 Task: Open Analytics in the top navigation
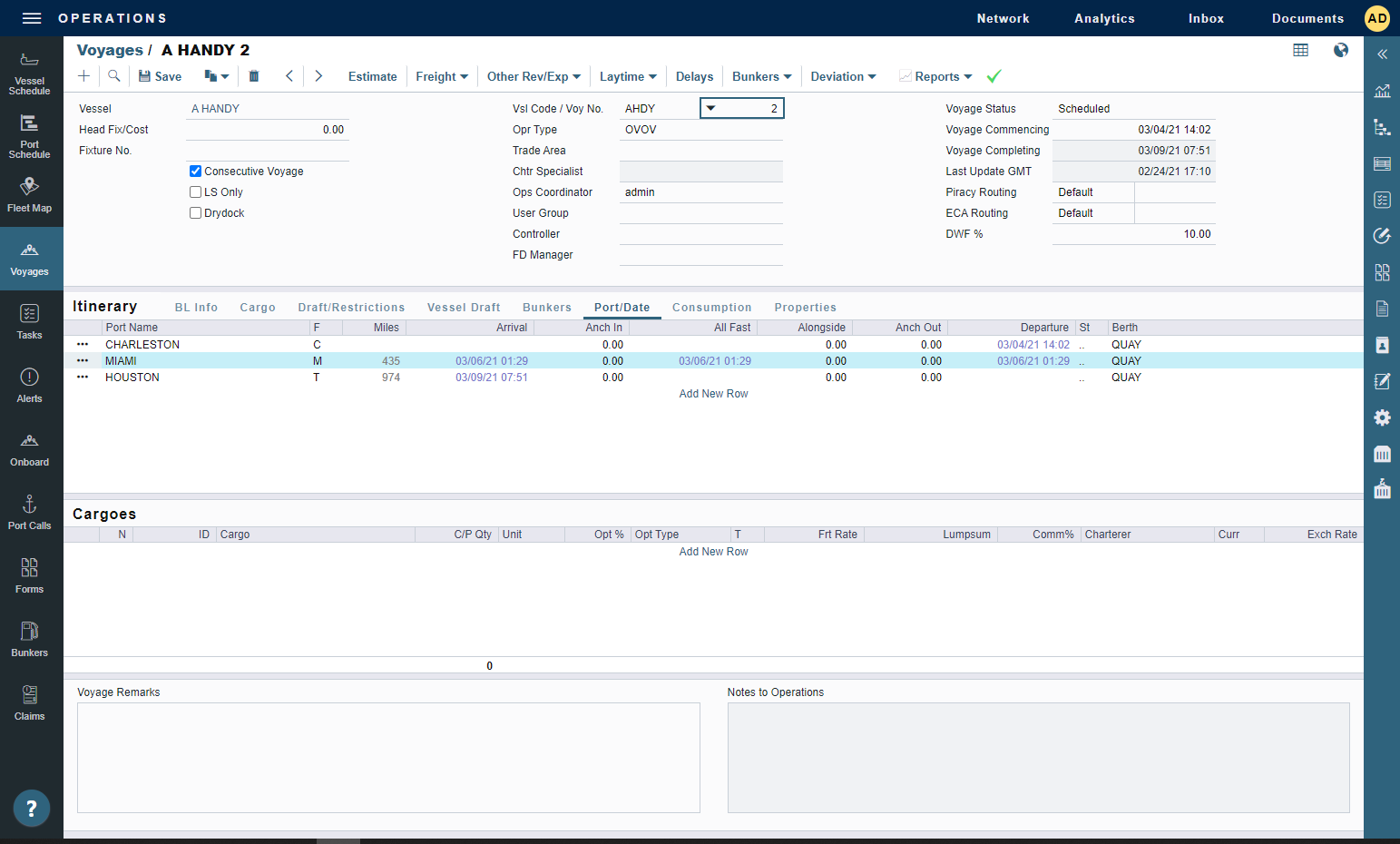tap(1104, 18)
